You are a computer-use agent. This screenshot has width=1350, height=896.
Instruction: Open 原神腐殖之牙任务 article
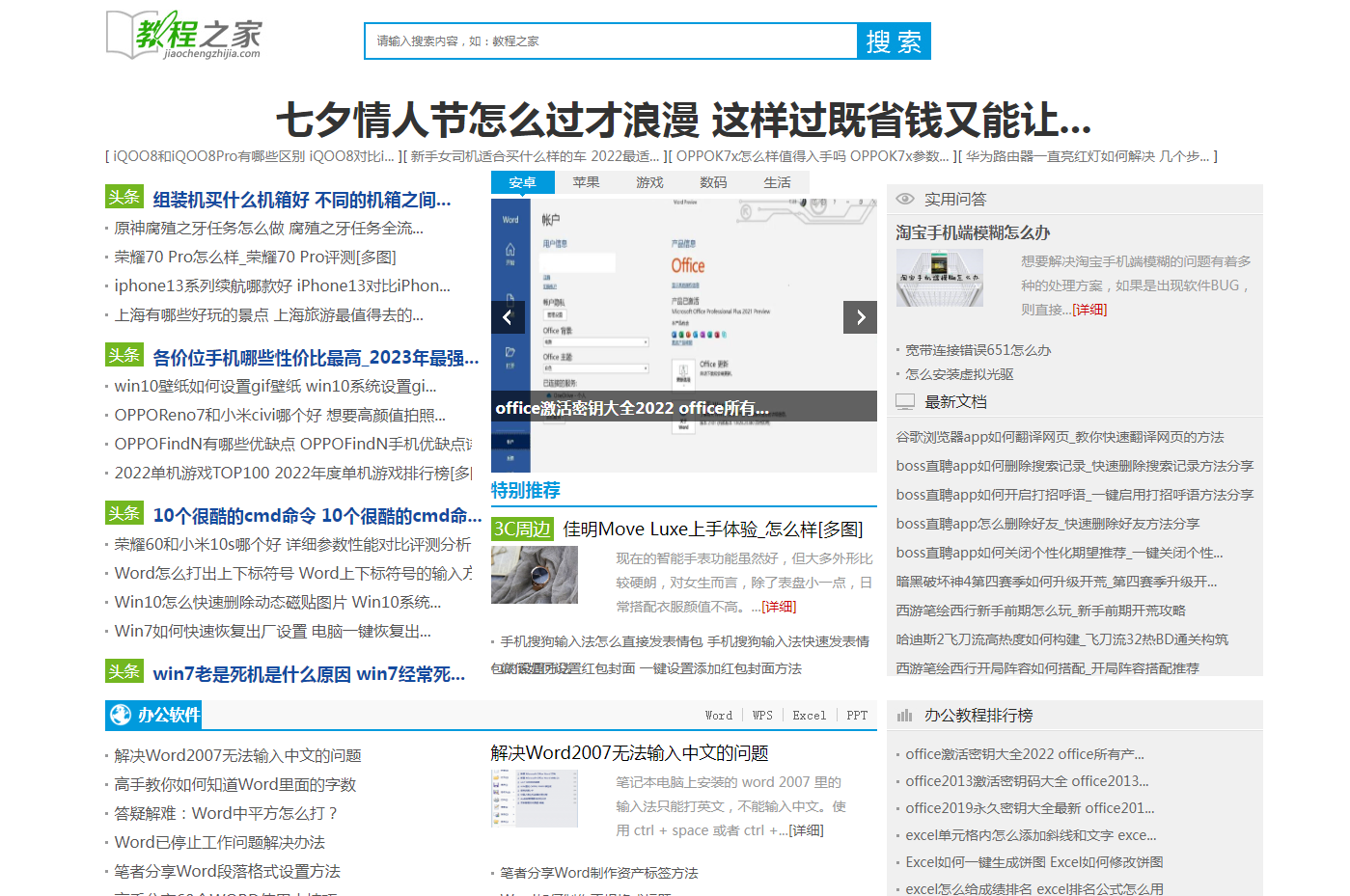tap(268, 229)
